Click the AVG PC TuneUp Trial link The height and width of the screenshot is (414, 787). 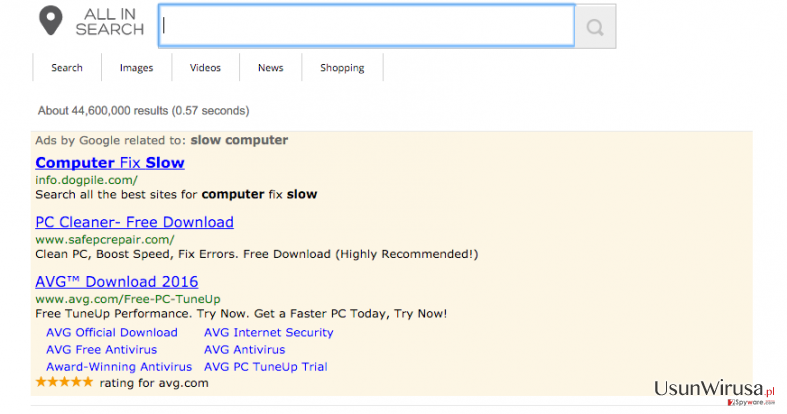click(266, 366)
